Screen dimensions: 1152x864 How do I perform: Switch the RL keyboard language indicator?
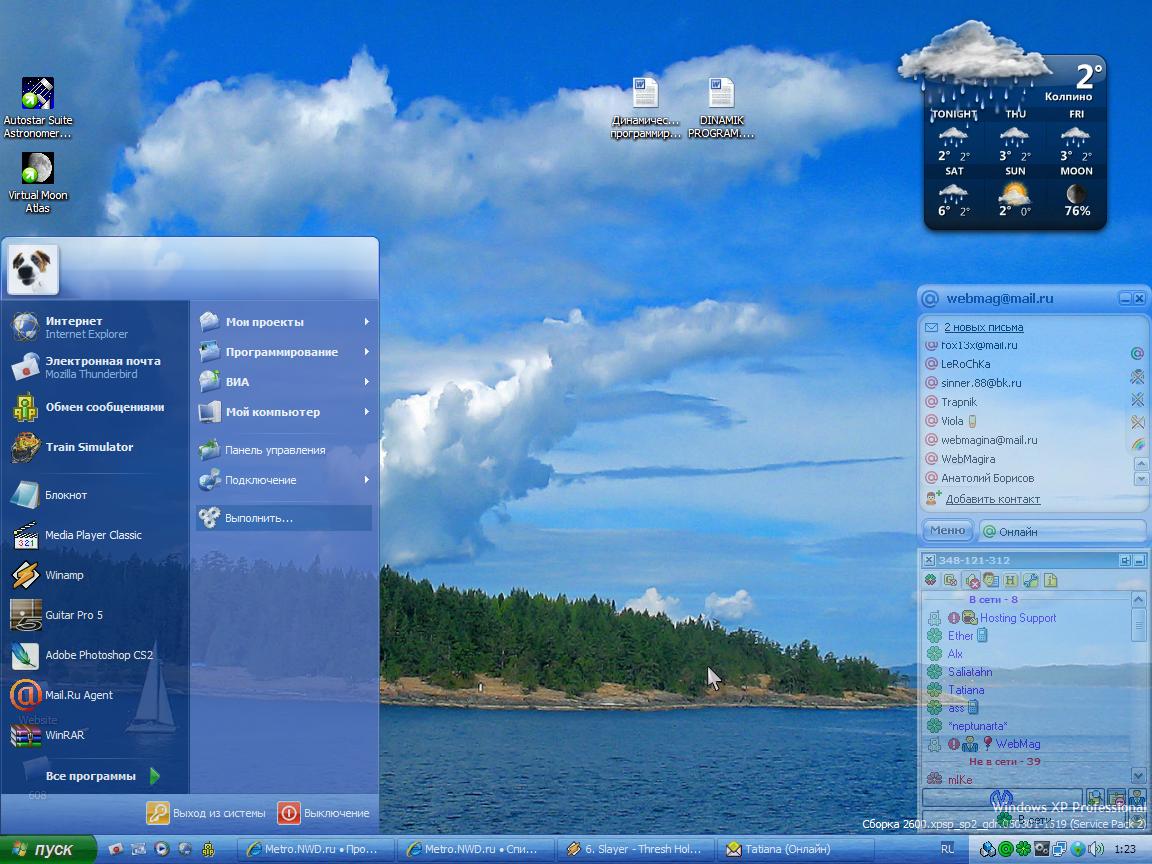(947, 849)
